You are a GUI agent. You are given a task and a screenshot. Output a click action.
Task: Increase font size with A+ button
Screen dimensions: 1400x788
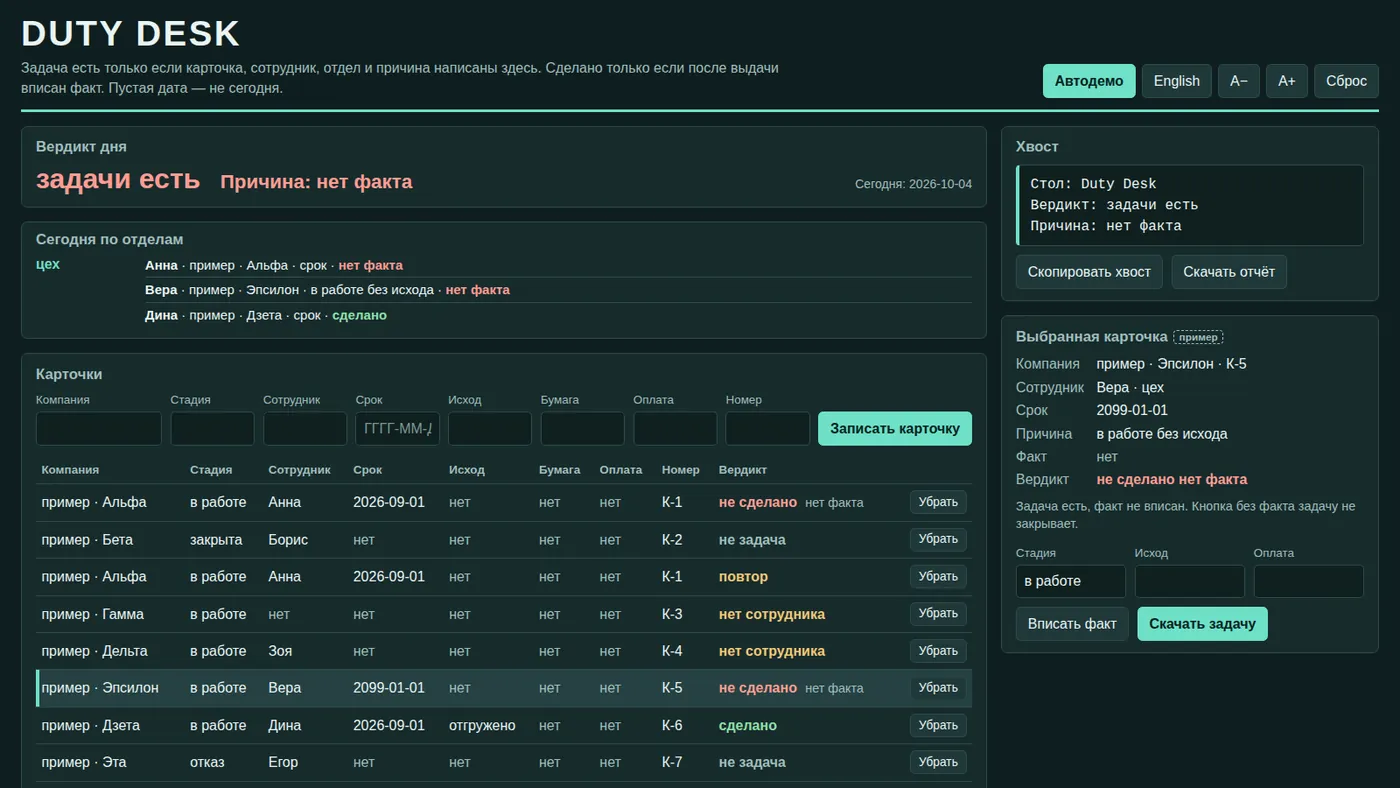[1287, 81]
